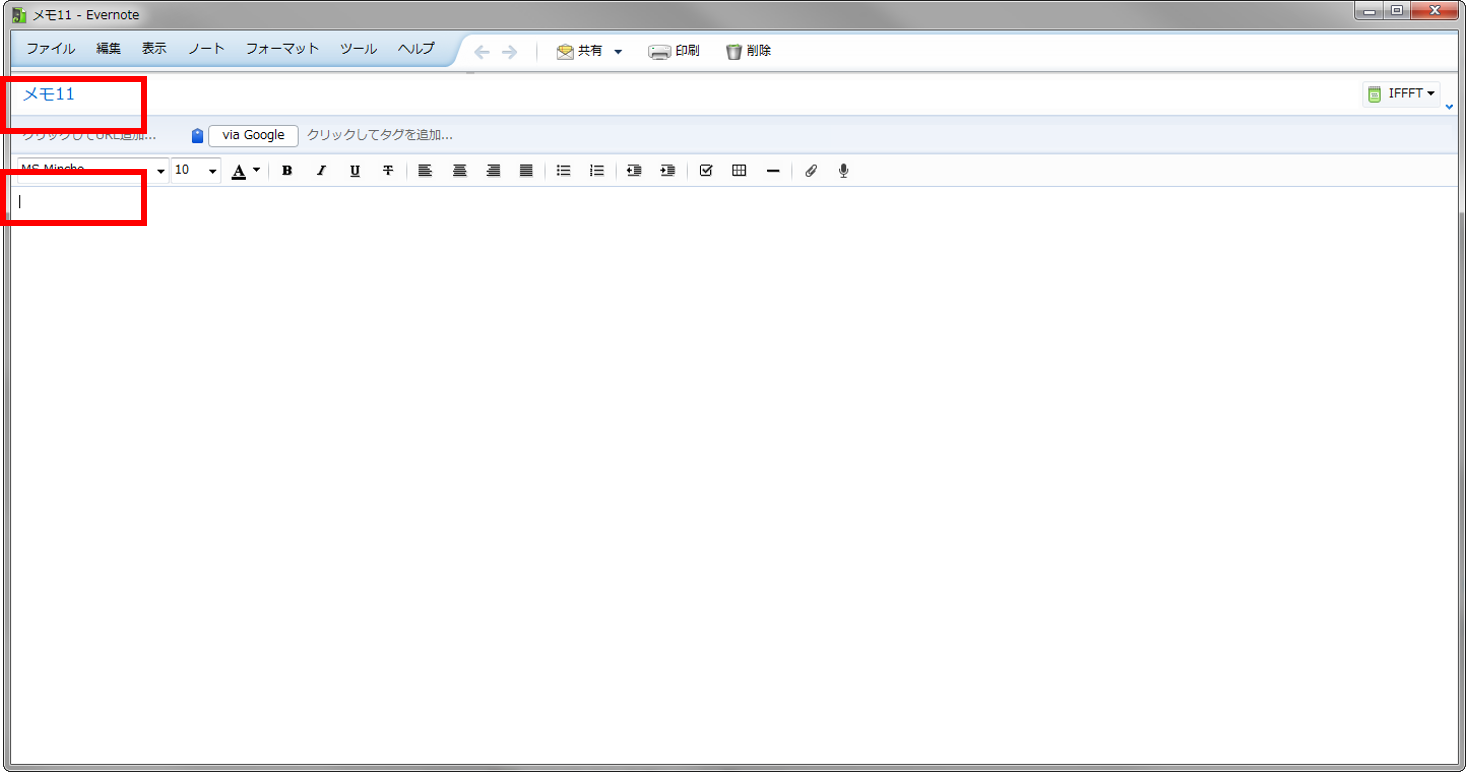Toggle italic formatting
This screenshot has width=1466, height=772.
(x=321, y=171)
